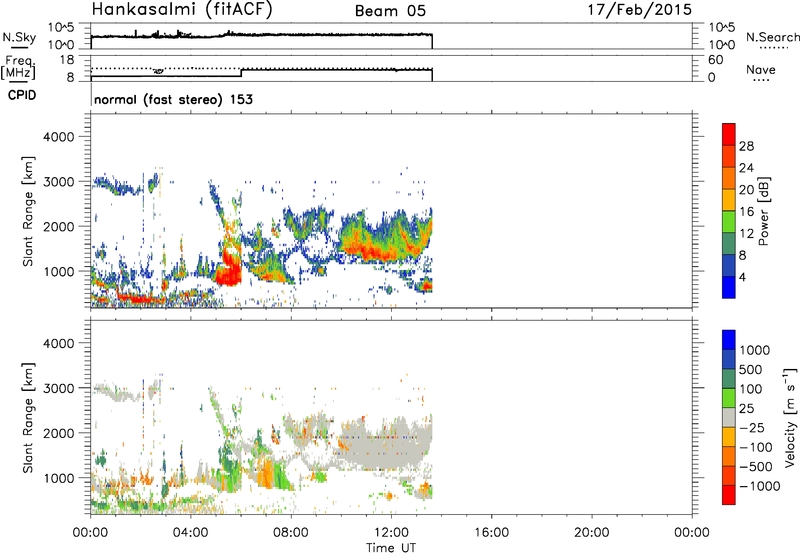Click the Beam 05 label

pyautogui.click(x=390, y=11)
